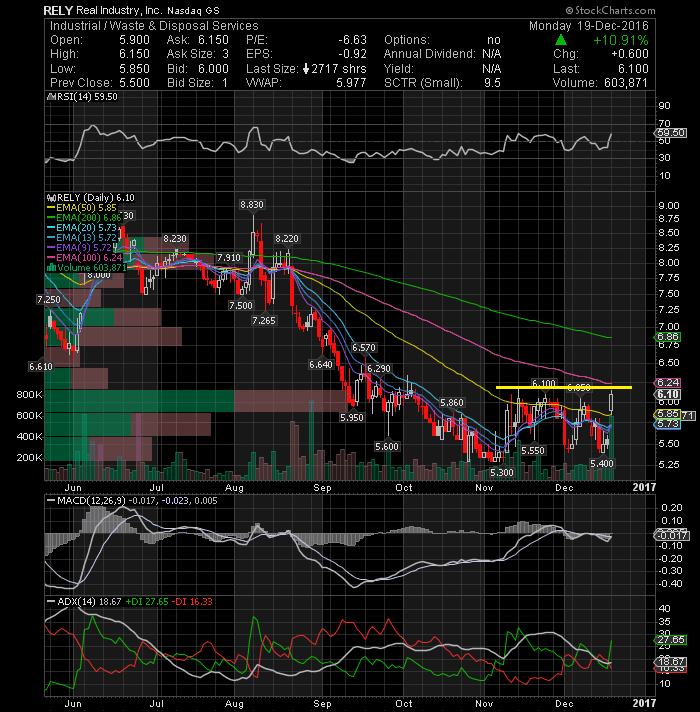Click the EMA(20) 5.73 legend entry
700x712 pixels.
tap(82, 228)
